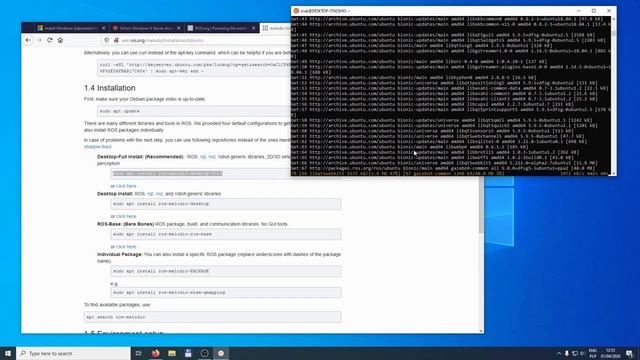Click the terminal window vertical scrollbar
The width and height of the screenshot is (640, 360).
pos(613,96)
